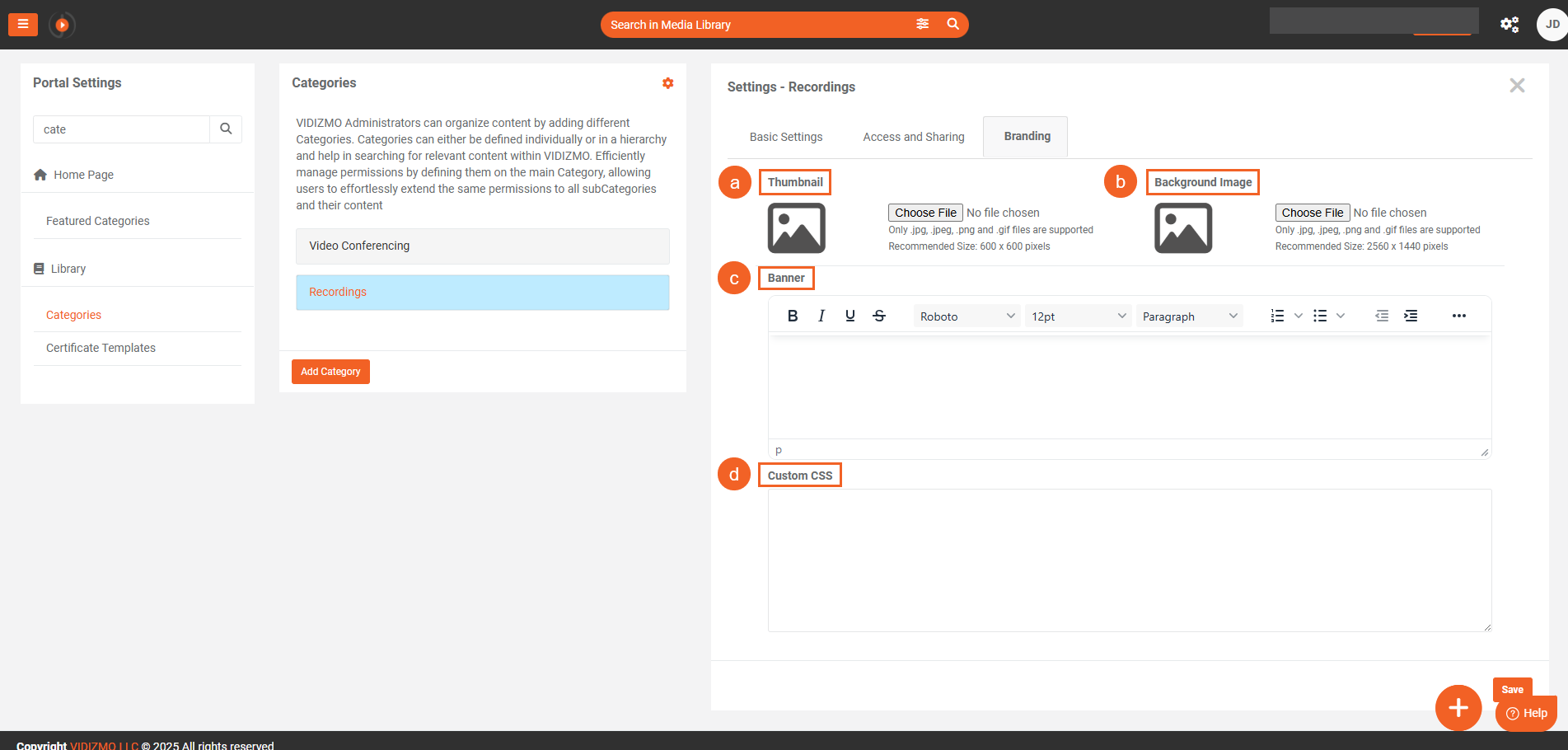Viewport: 1568px width, 750px height.
Task: Close the Settings - Recordings panel
Action: point(1516,86)
